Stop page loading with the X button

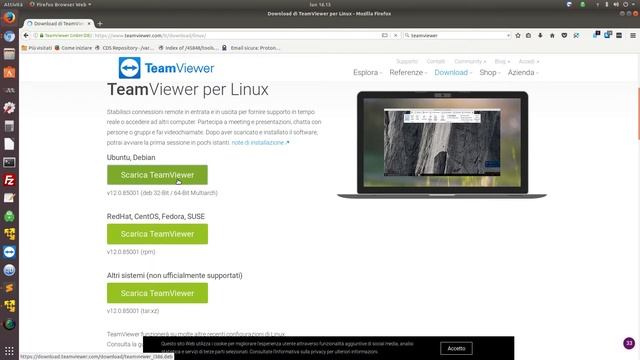point(395,36)
